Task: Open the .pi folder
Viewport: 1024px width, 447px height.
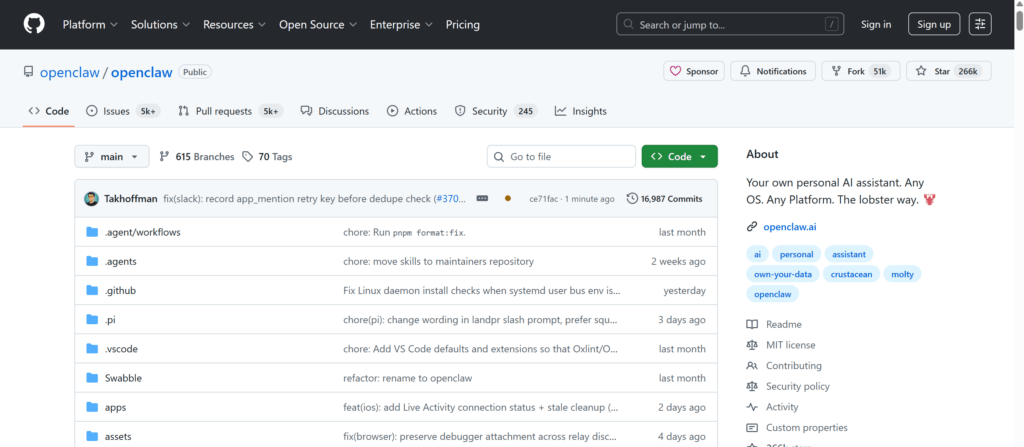Action: coord(110,320)
